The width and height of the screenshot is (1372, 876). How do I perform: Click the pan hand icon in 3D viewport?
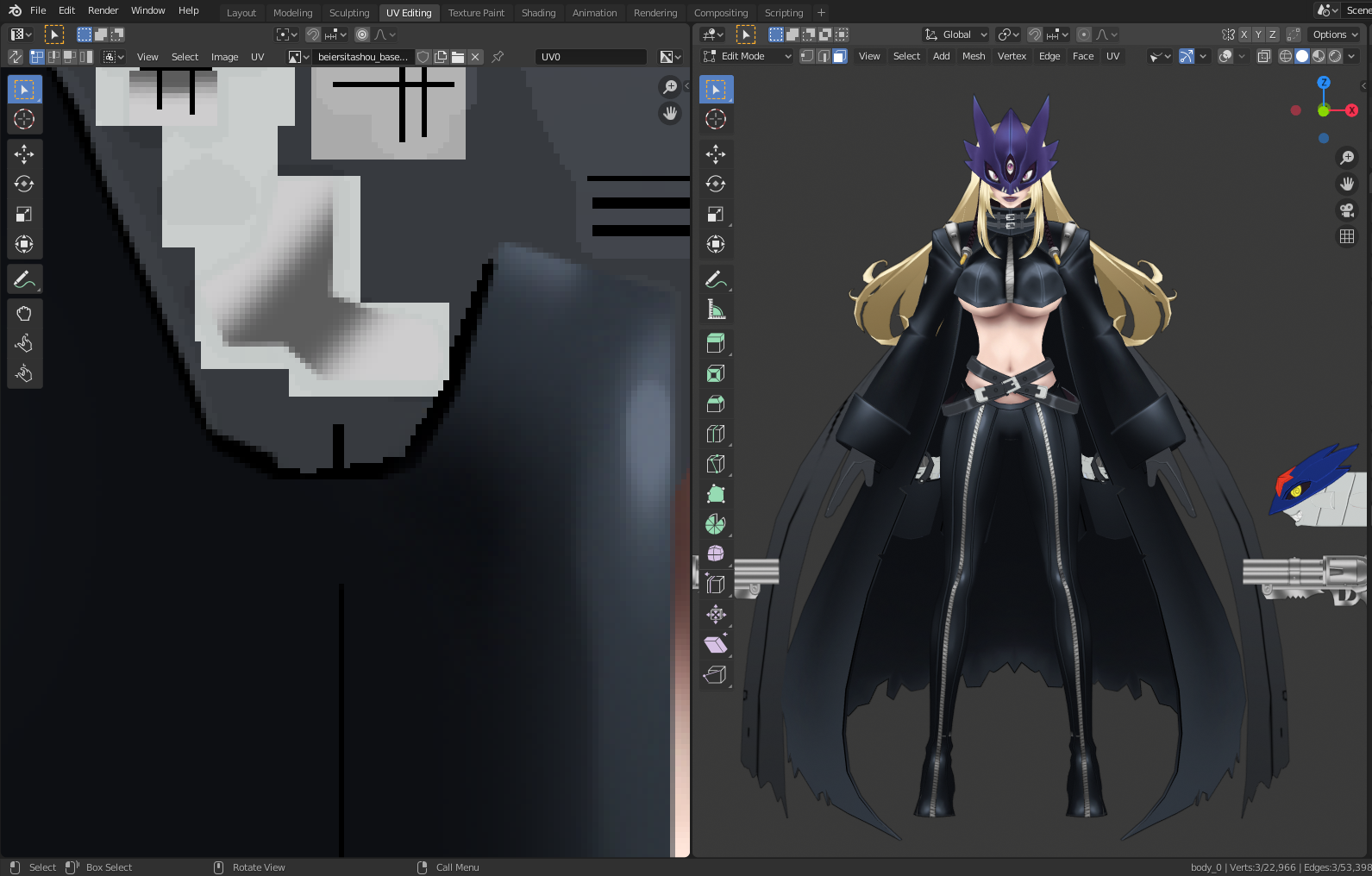[1347, 184]
